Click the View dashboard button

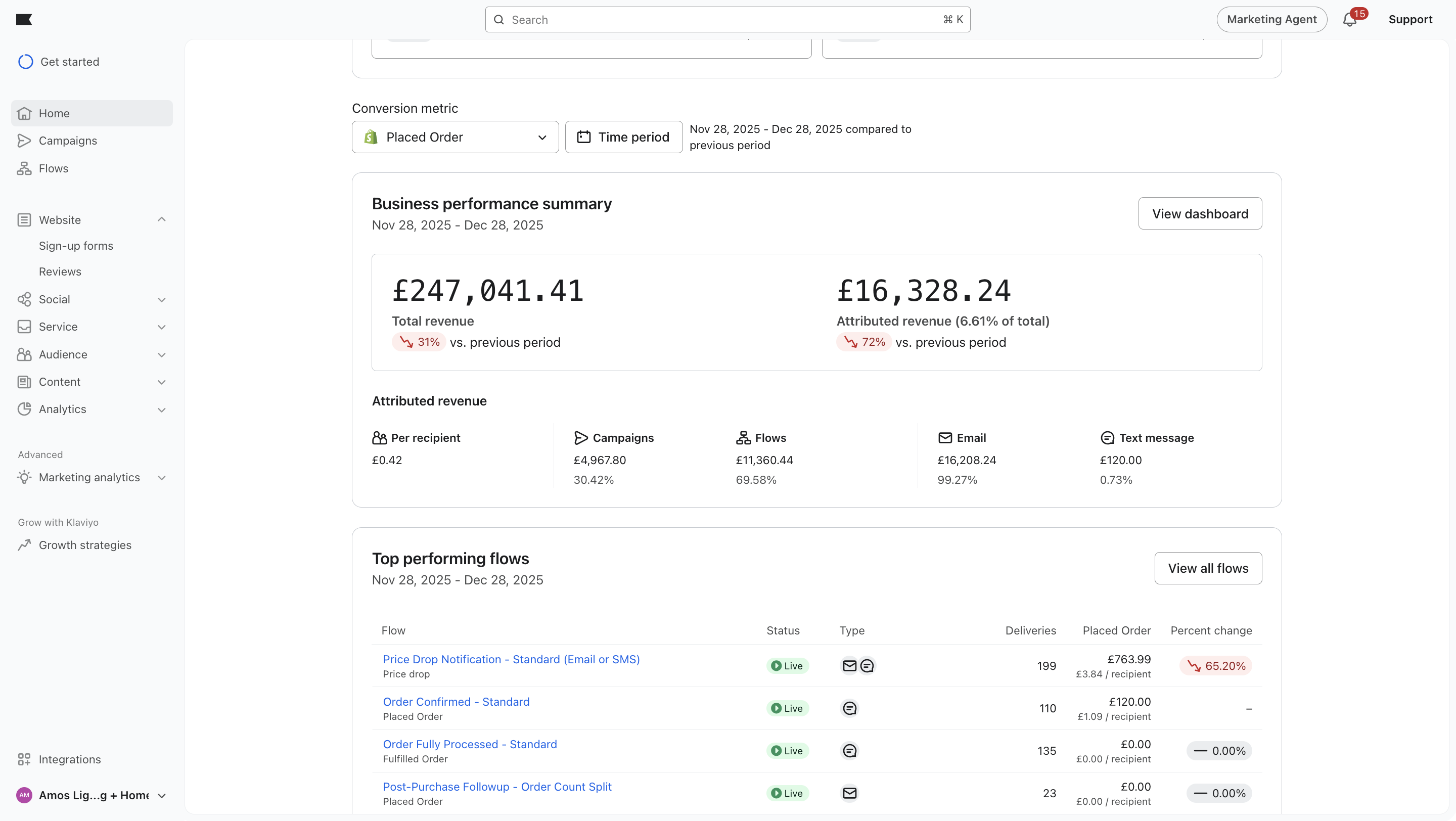coord(1199,213)
